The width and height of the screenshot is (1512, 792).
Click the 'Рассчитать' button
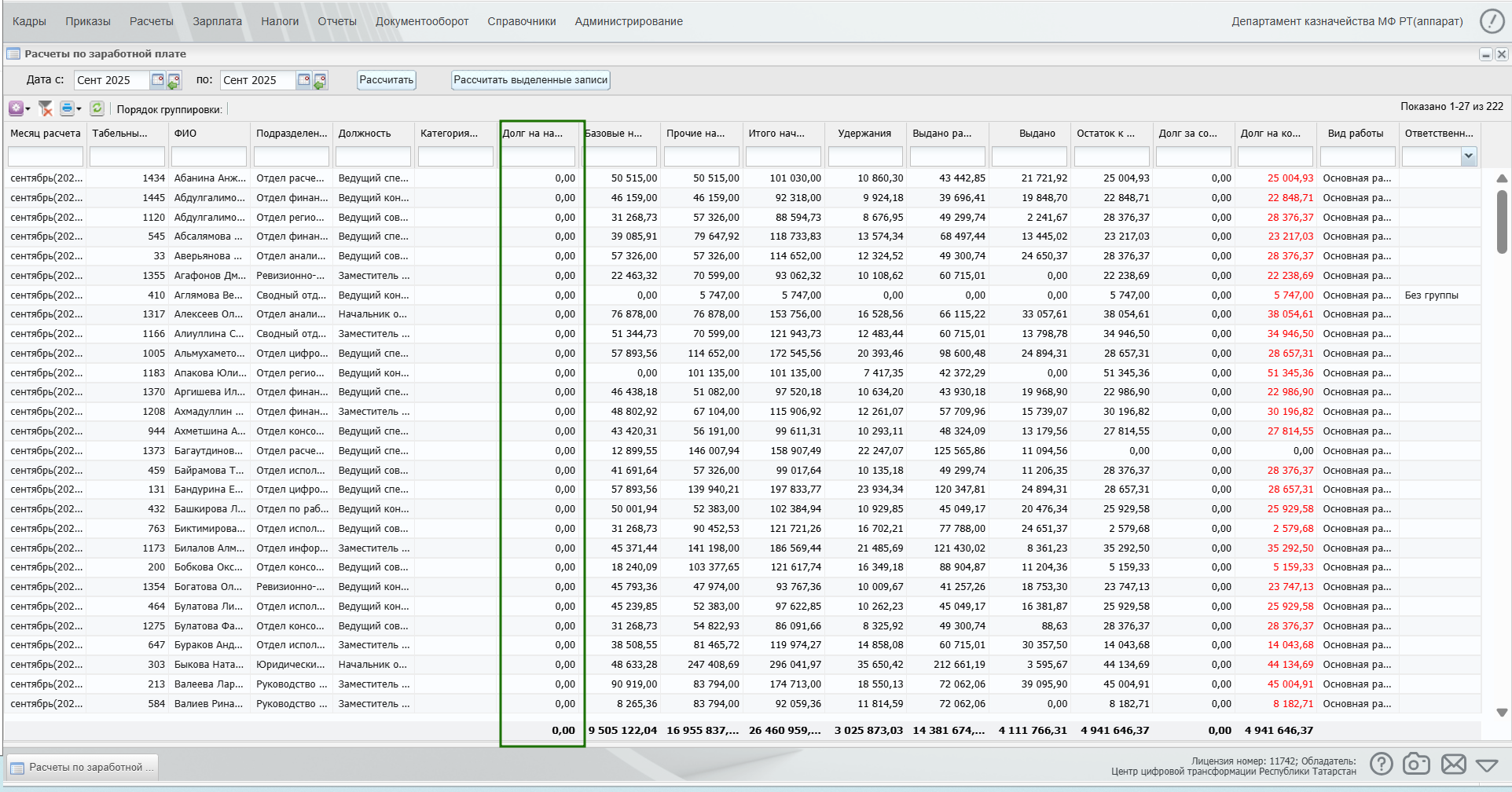(x=386, y=80)
